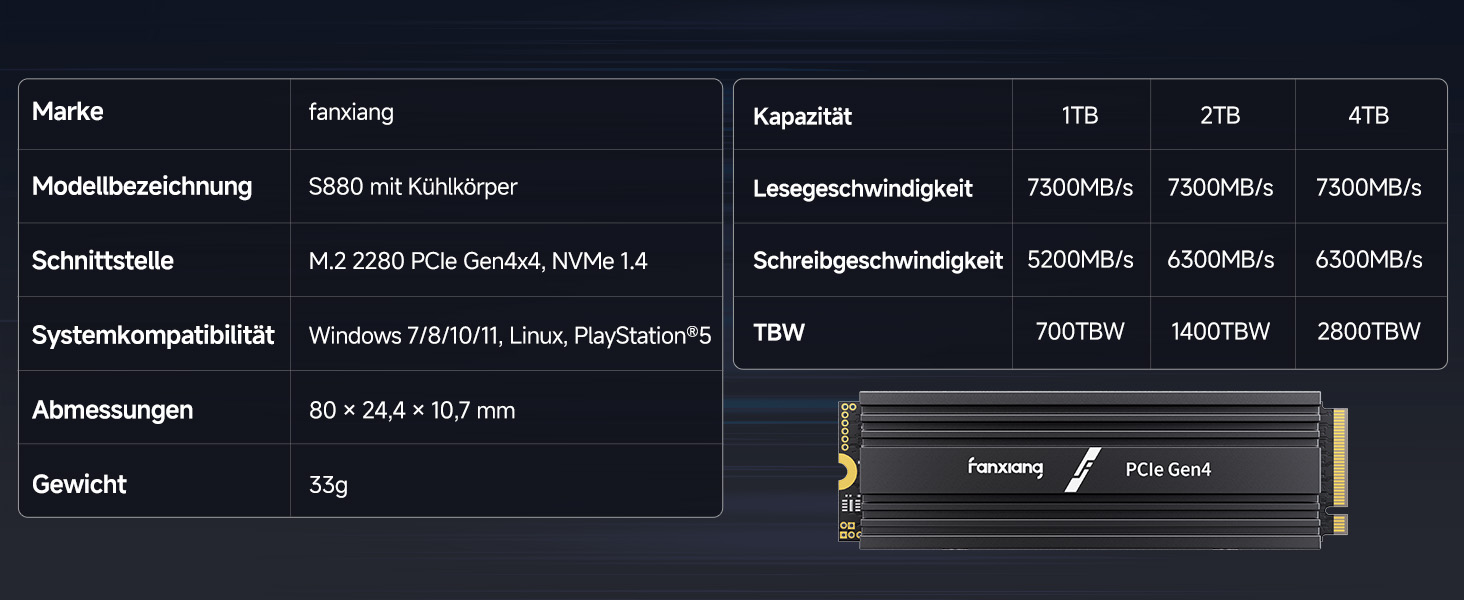Viewport: 1464px width, 600px height.
Task: Click the Kapazität header cell
Action: [802, 115]
